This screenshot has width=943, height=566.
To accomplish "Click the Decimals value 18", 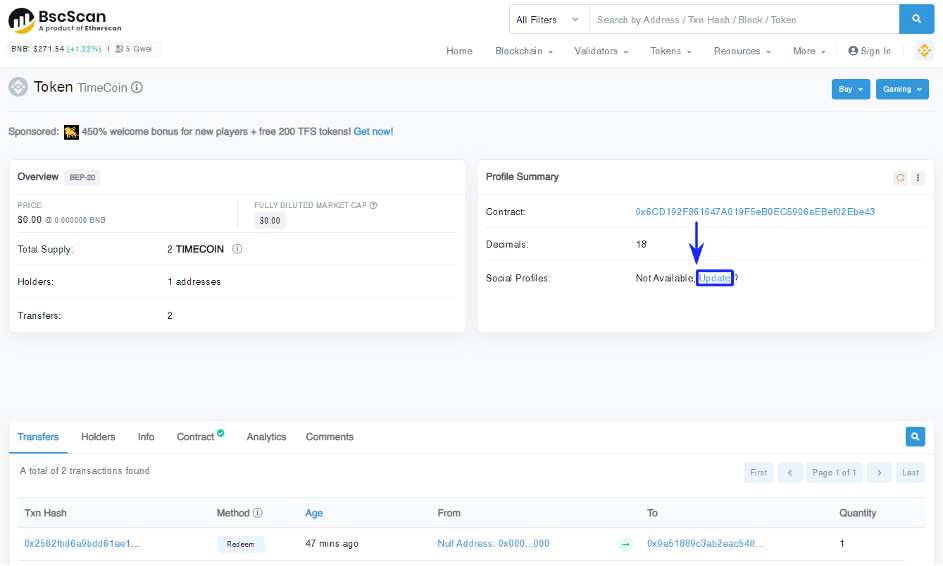I will tap(641, 244).
